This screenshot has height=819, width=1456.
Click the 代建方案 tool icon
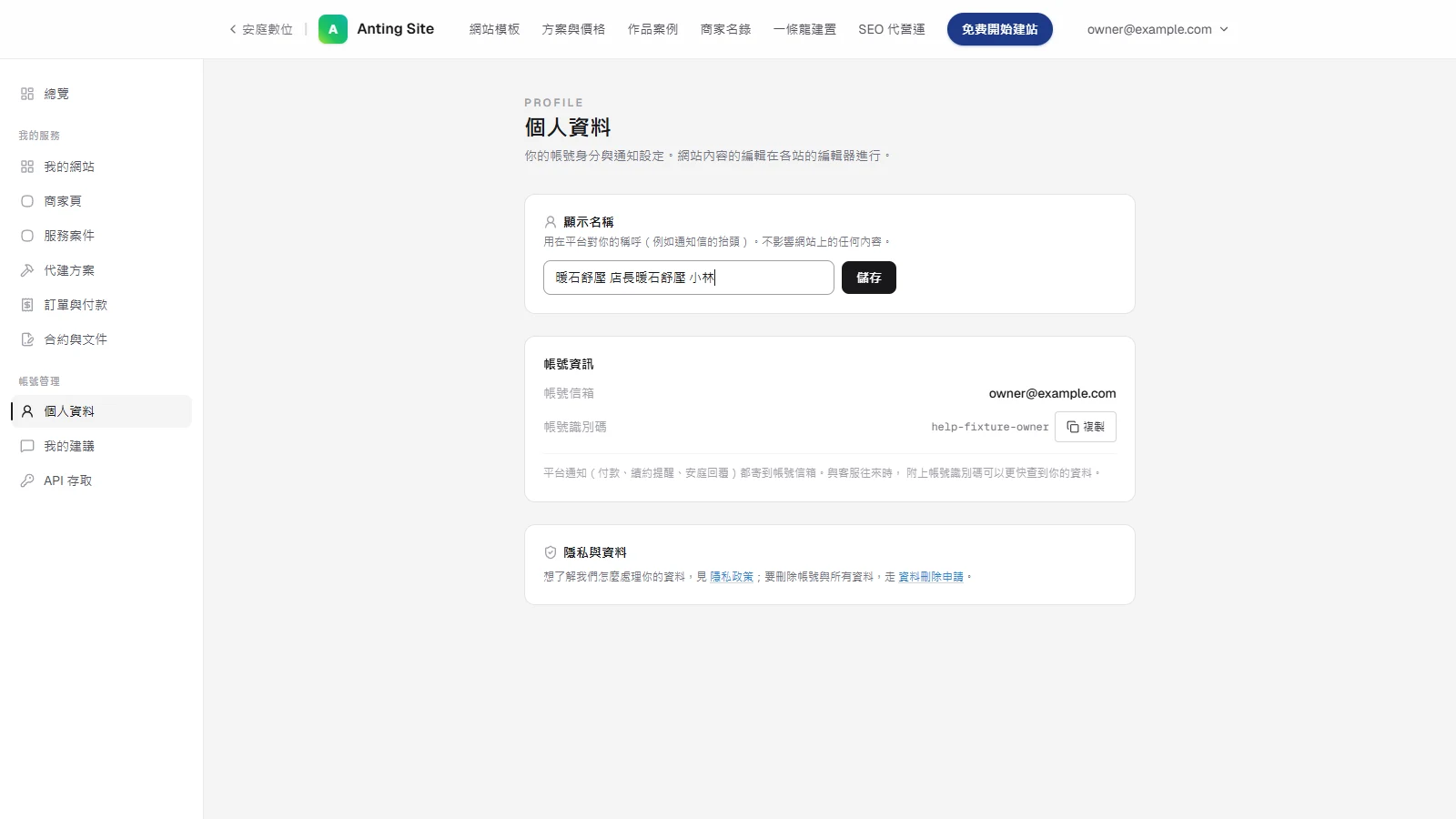coord(27,270)
